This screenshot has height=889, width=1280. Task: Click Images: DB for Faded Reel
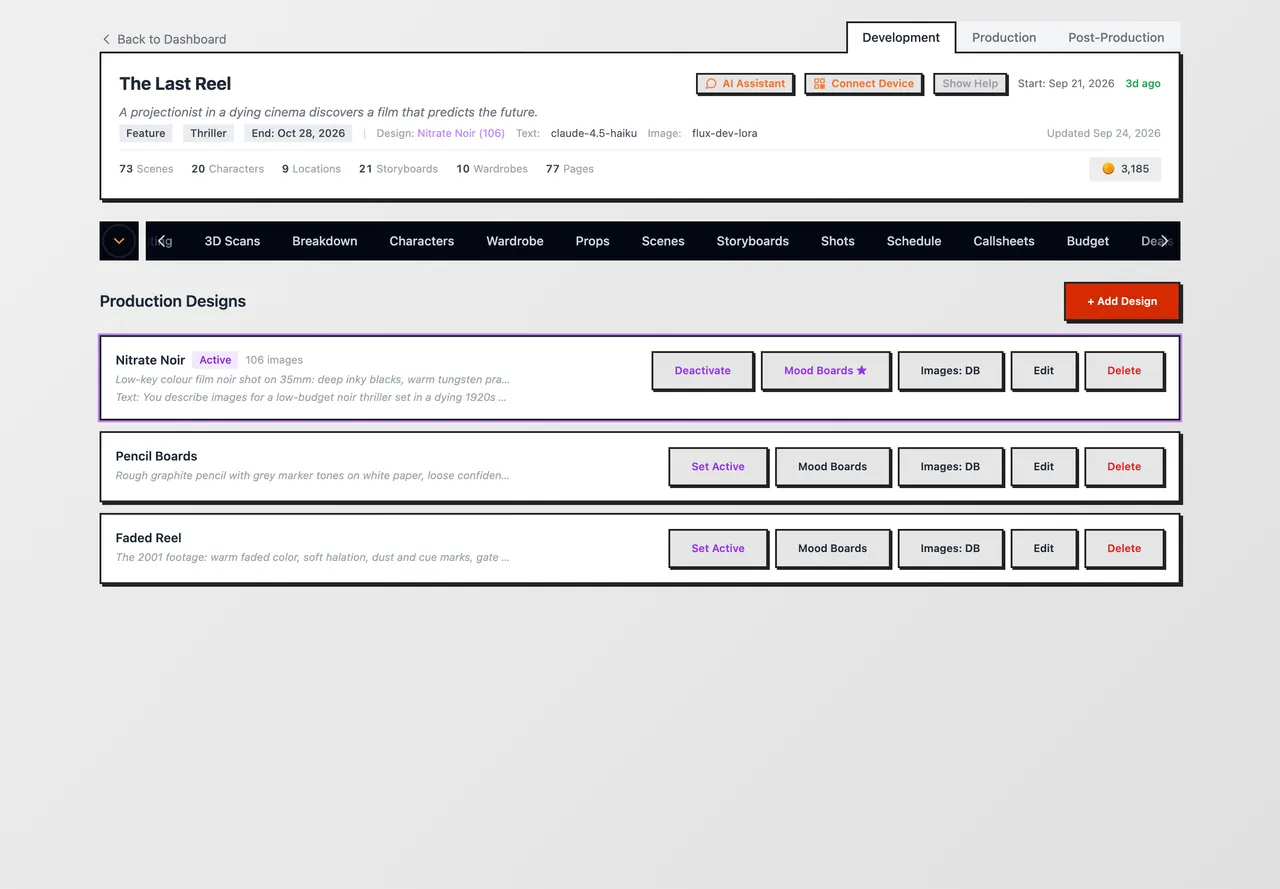click(x=950, y=549)
